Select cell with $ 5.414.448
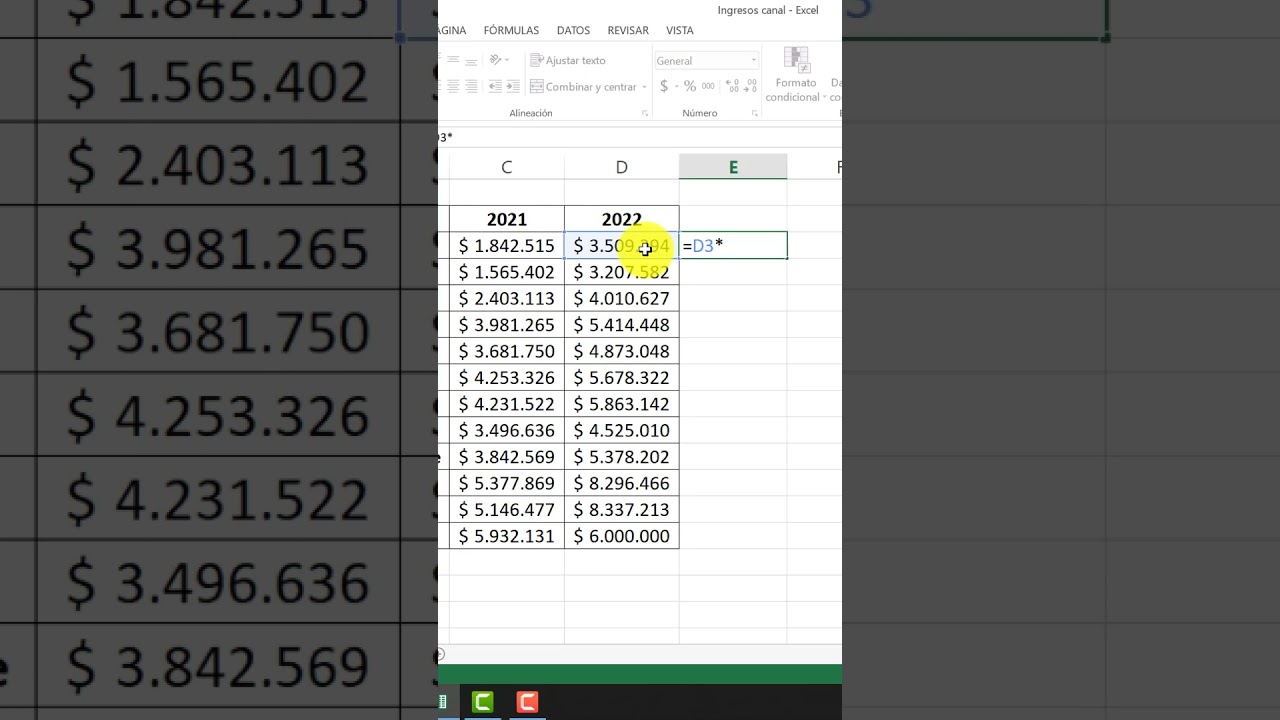Viewport: 1280px width, 720px height. [622, 325]
